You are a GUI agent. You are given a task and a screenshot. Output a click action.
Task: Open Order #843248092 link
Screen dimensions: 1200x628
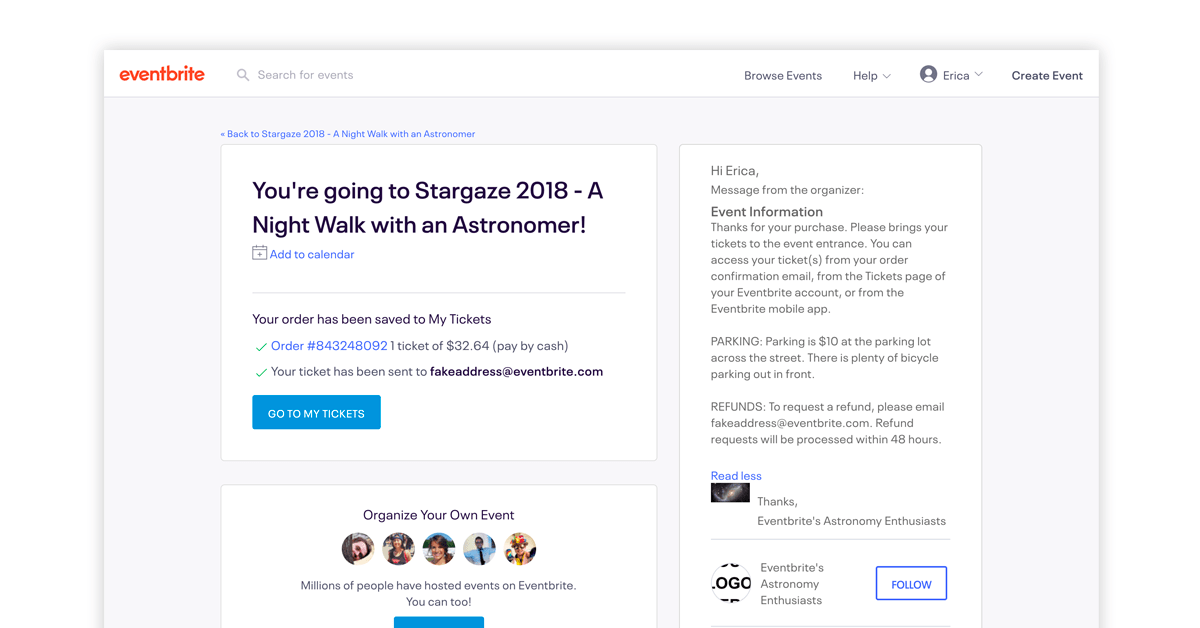329,346
